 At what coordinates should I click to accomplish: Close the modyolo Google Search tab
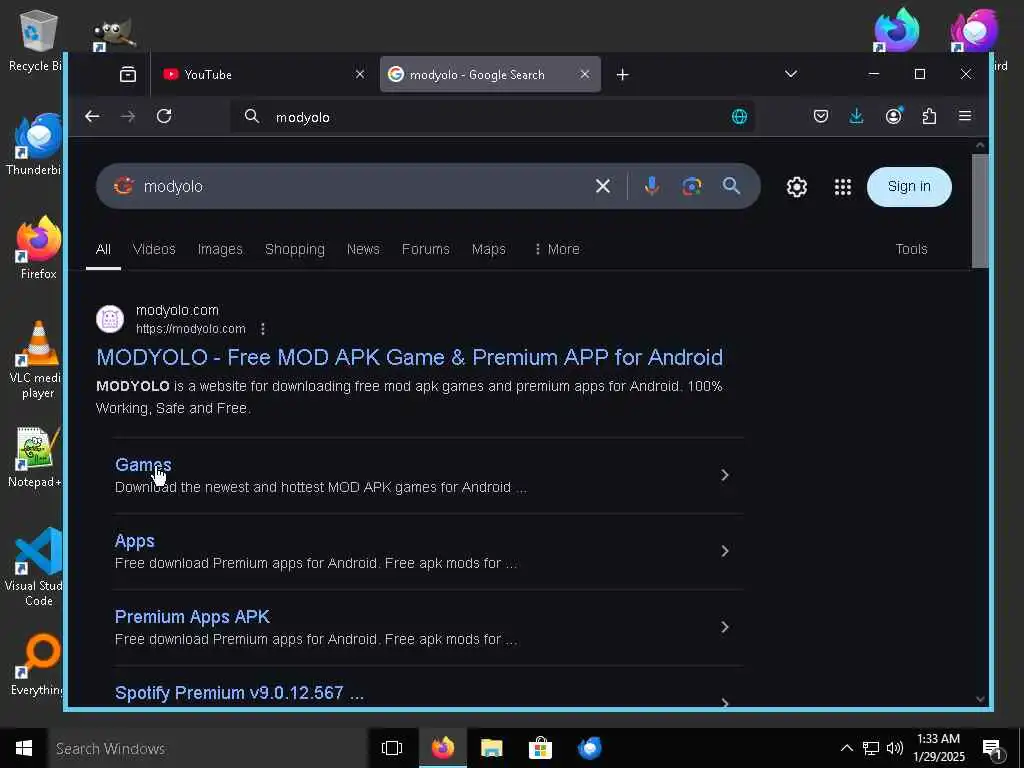(x=584, y=74)
